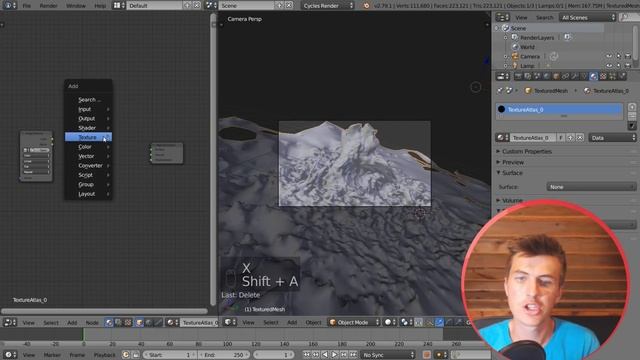Screen dimensions: 640x360
Task: Toggle Camera visibility eye in outliner
Action: coord(609,56)
